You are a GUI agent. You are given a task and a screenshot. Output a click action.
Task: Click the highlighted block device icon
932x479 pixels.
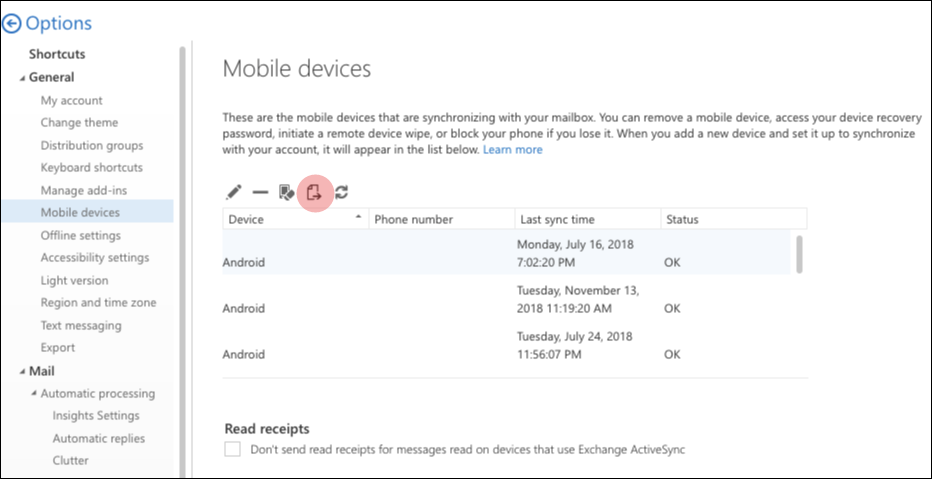[x=314, y=193]
